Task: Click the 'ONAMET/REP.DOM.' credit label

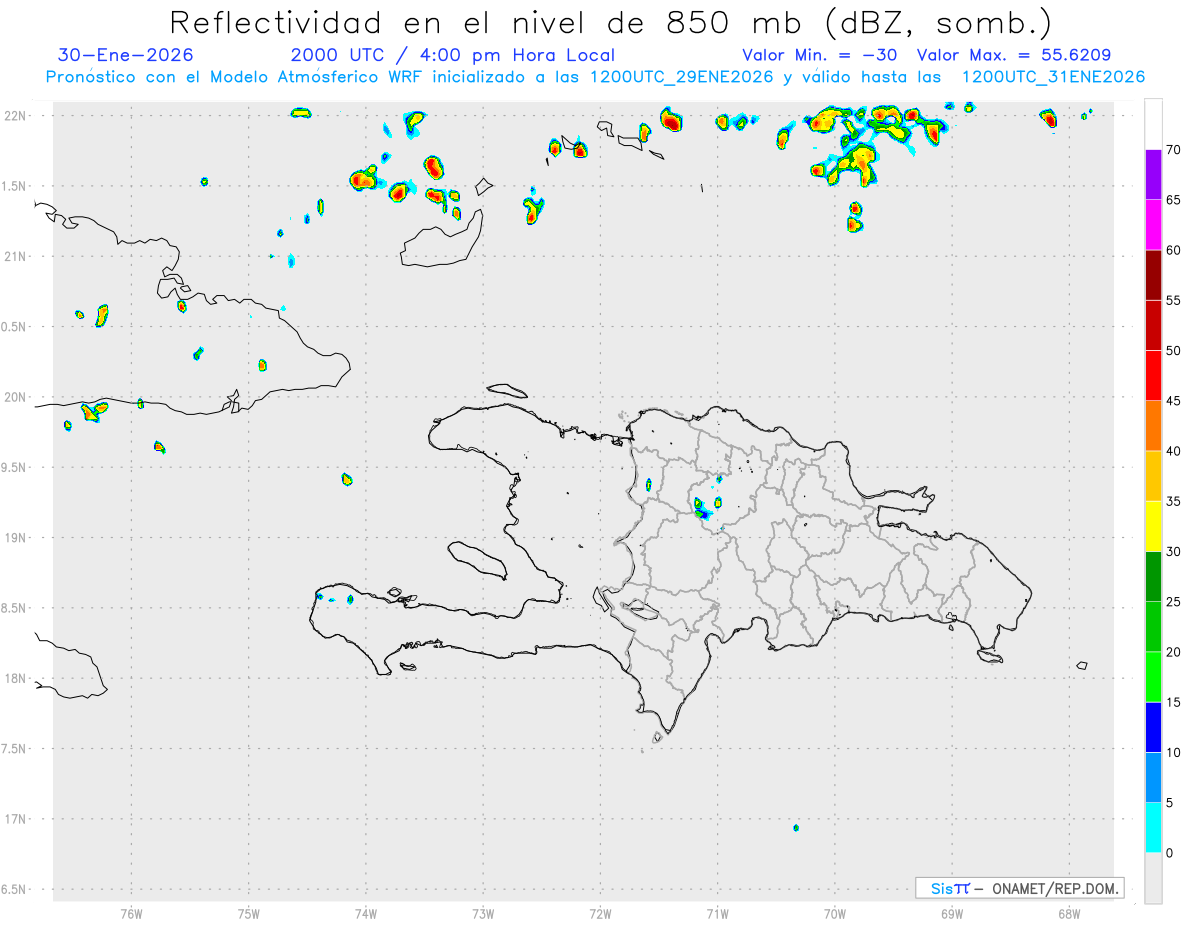Action: 1055,888
